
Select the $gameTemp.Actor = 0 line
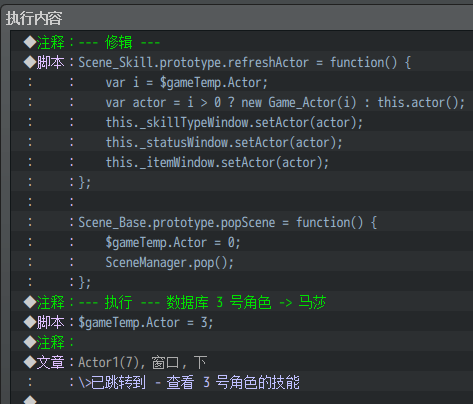[x=242, y=242]
